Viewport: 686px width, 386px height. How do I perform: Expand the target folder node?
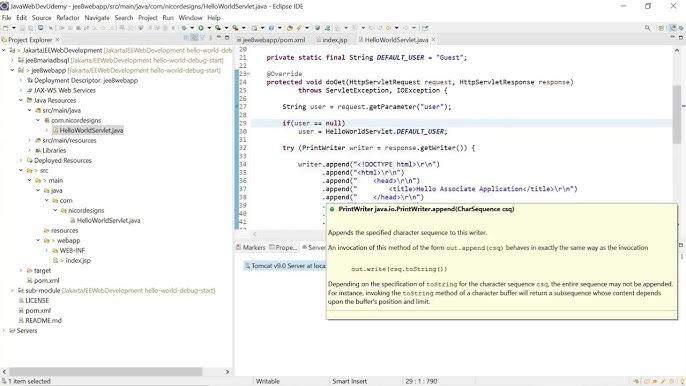(21, 270)
